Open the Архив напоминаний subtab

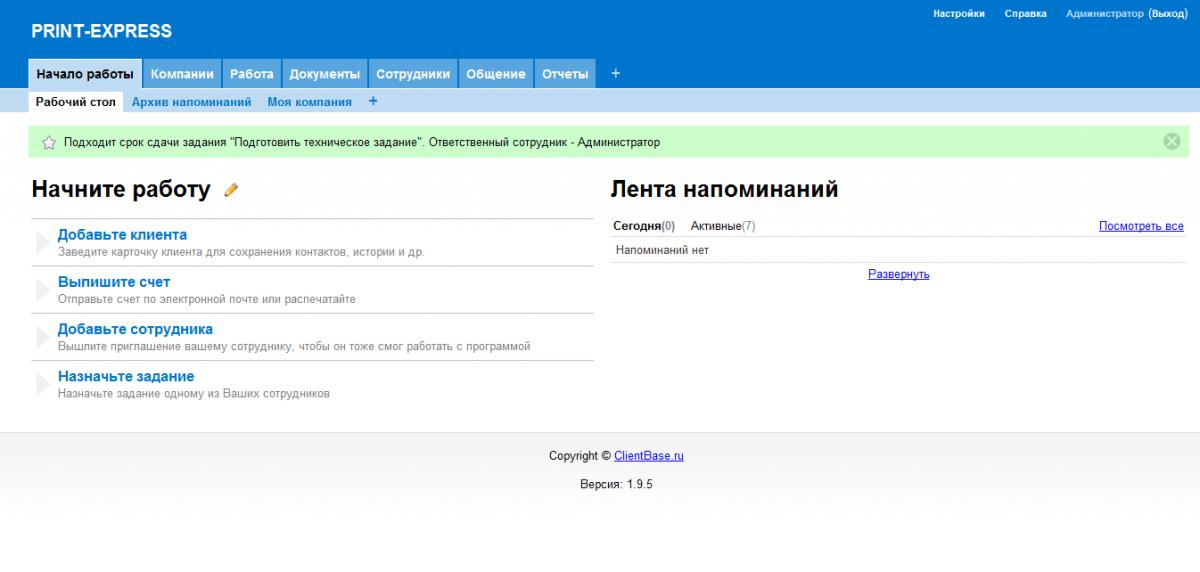pyautogui.click(x=191, y=102)
